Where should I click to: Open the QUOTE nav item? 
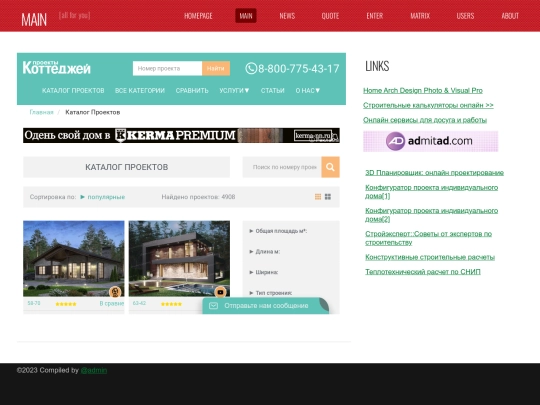[x=330, y=16]
